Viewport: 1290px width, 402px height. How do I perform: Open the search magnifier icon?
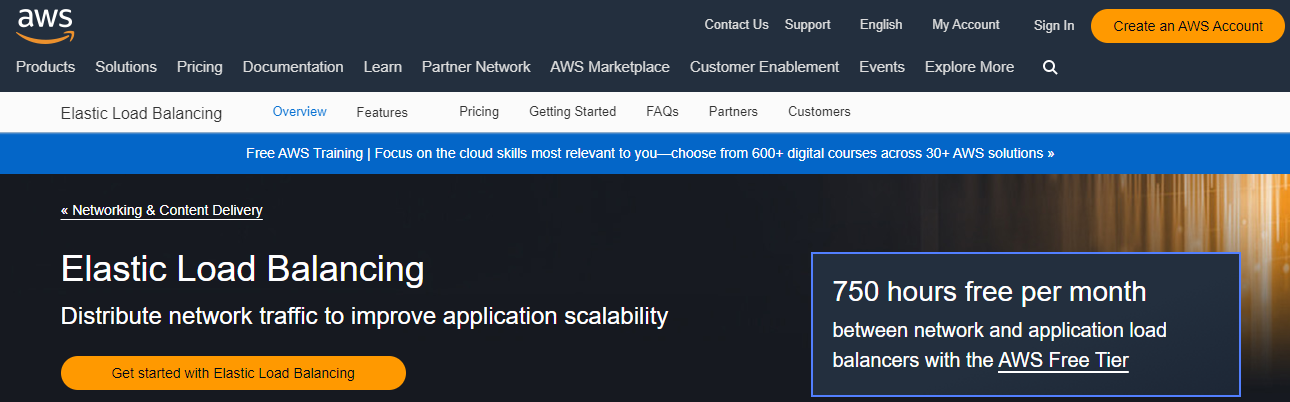pyautogui.click(x=1049, y=68)
